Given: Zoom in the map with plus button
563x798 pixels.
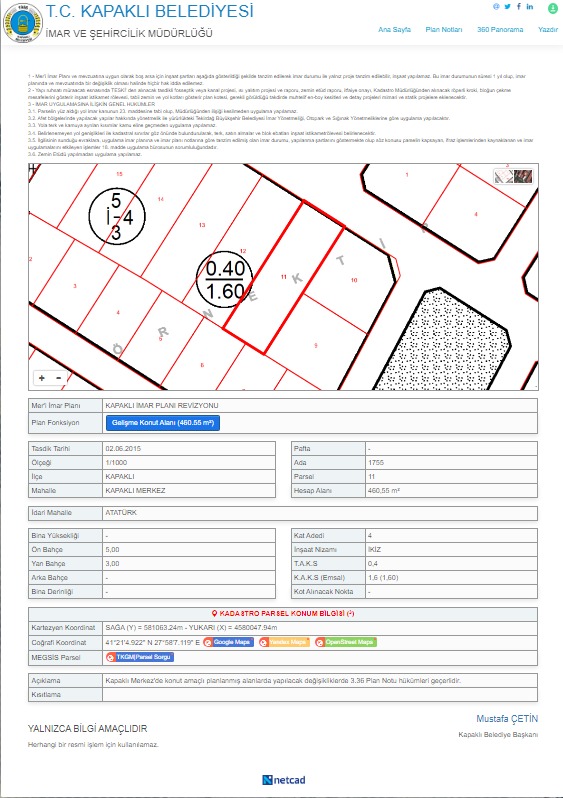Looking at the screenshot, I should coord(42,378).
